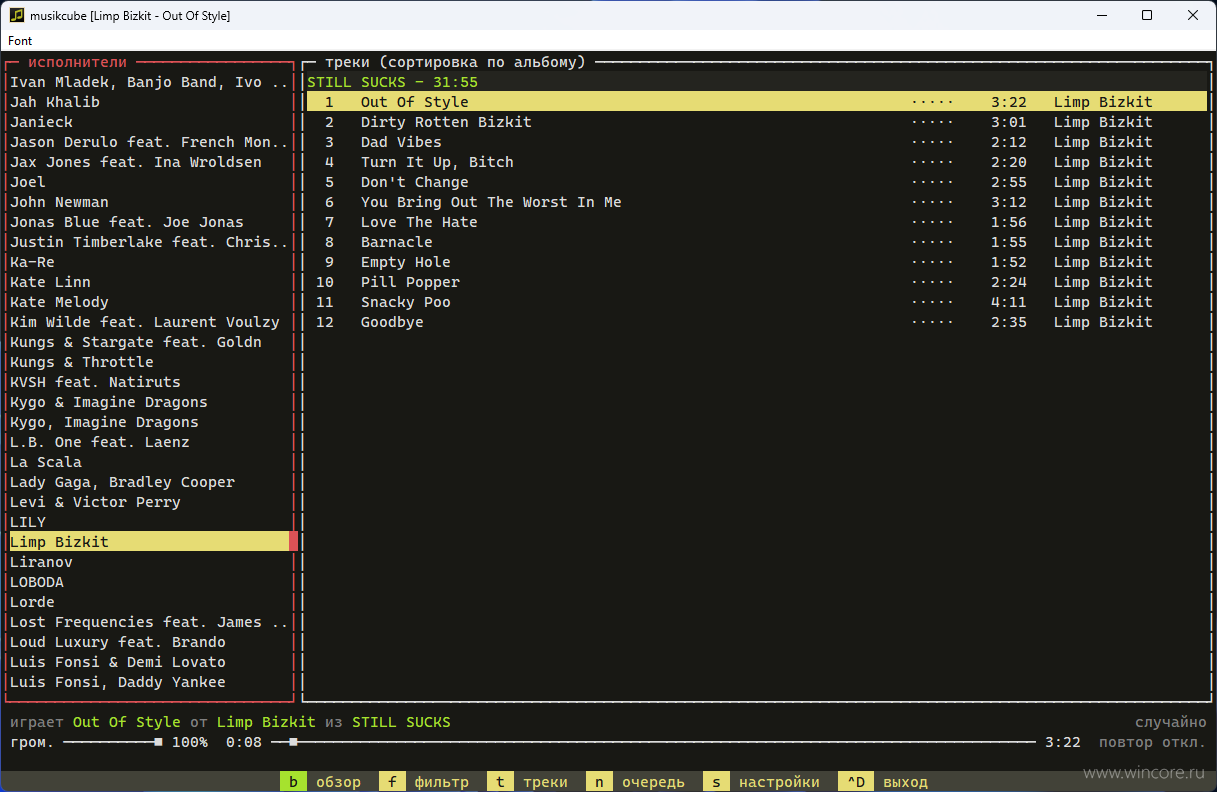Select artist Lady Gaga, Bradley Cooper
Viewport: 1217px width, 792px height.
coord(148,482)
